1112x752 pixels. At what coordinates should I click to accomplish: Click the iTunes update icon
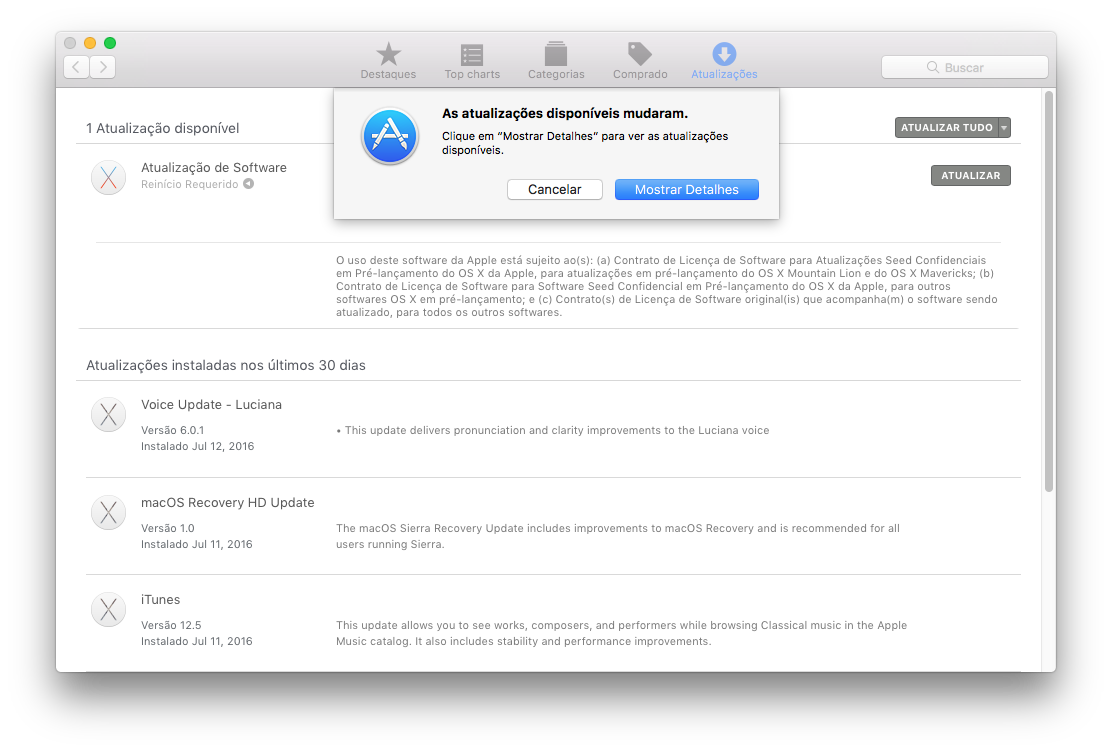click(x=109, y=609)
